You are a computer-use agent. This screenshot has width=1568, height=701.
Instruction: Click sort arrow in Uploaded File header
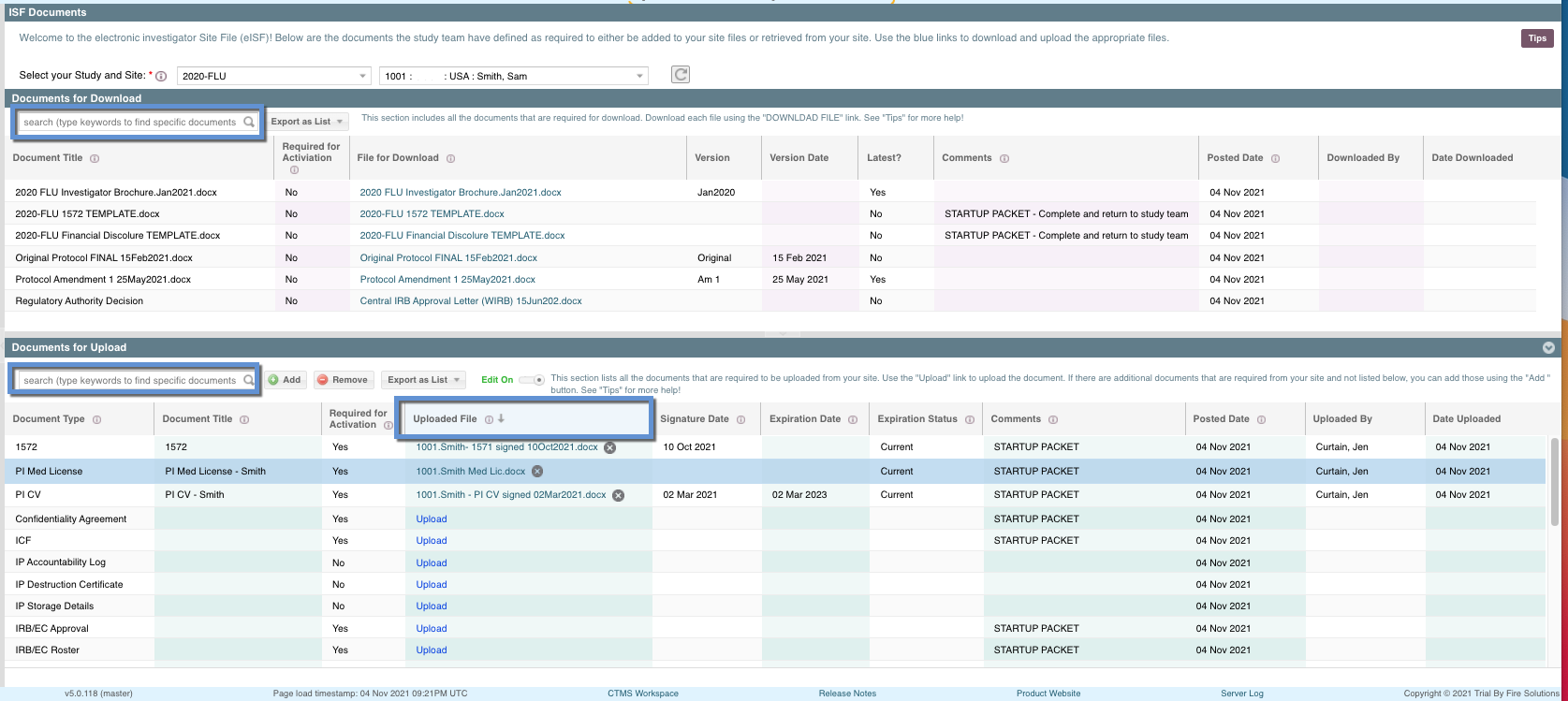click(501, 418)
